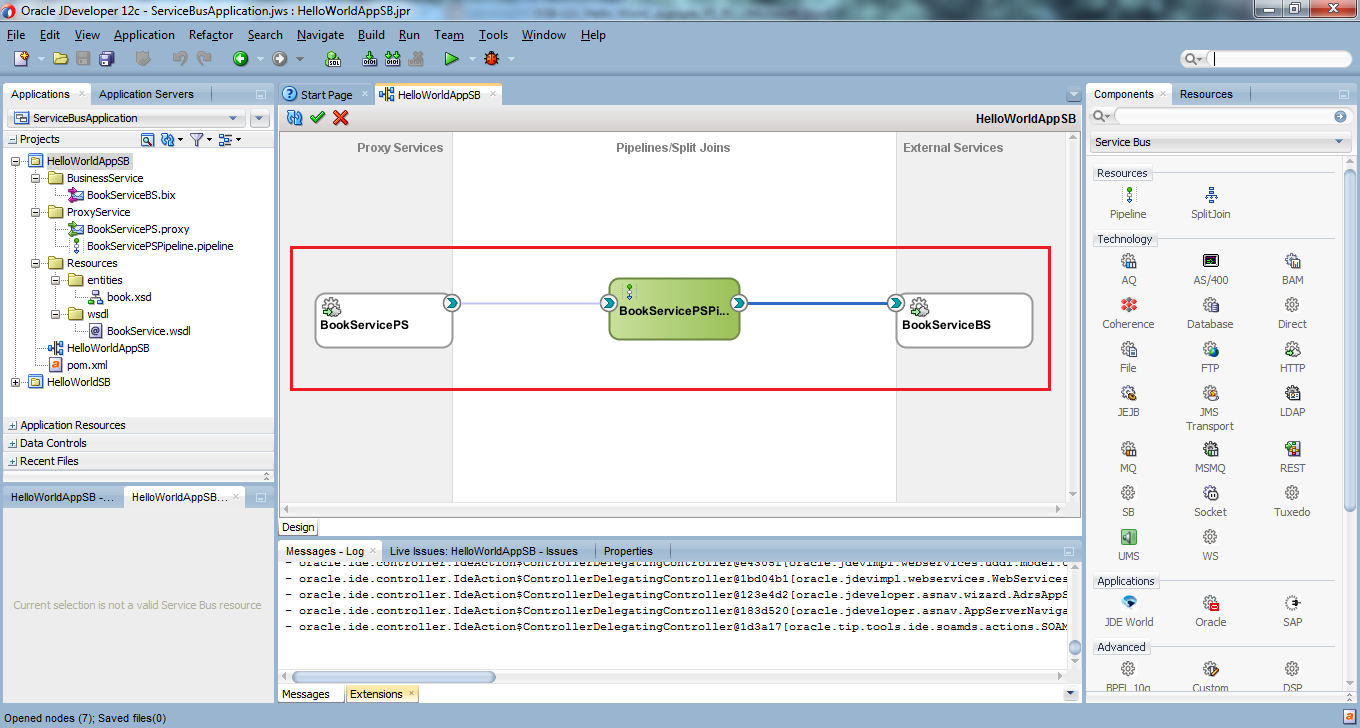Select the REST technology icon

1292,449
